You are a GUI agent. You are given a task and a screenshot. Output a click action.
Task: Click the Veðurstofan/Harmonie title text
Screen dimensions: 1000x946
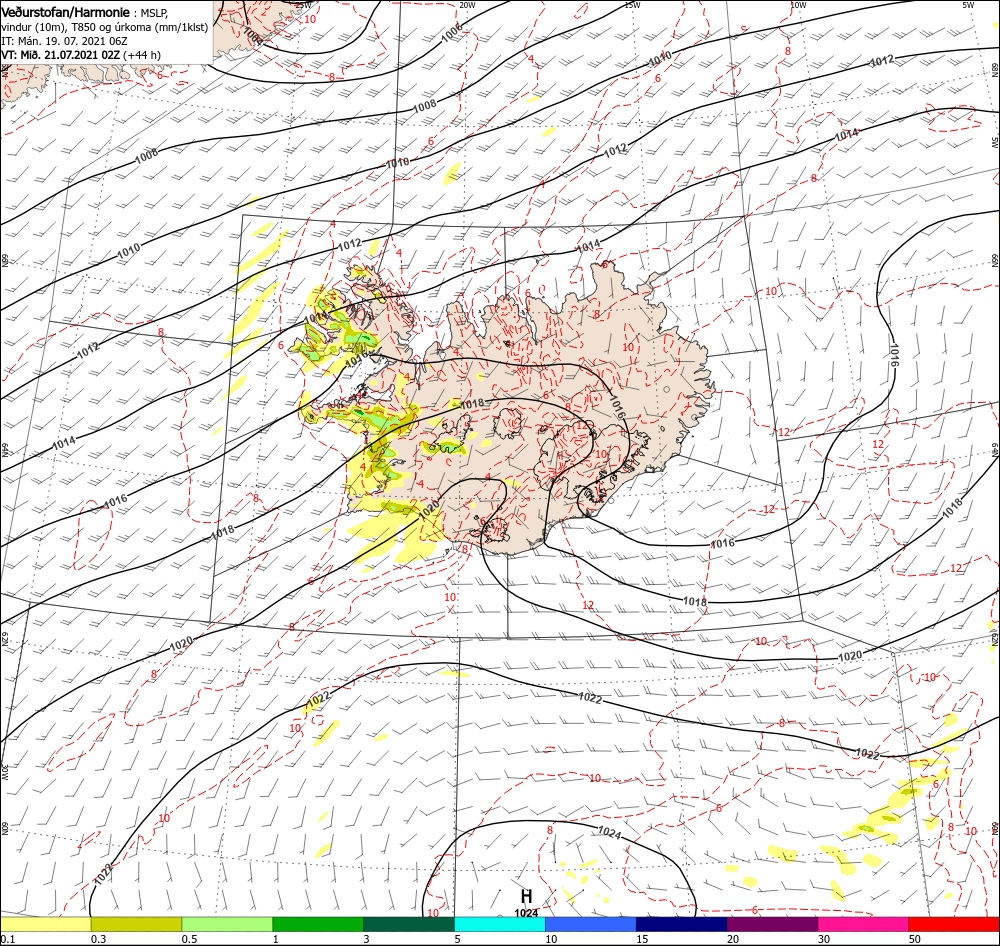66,12
